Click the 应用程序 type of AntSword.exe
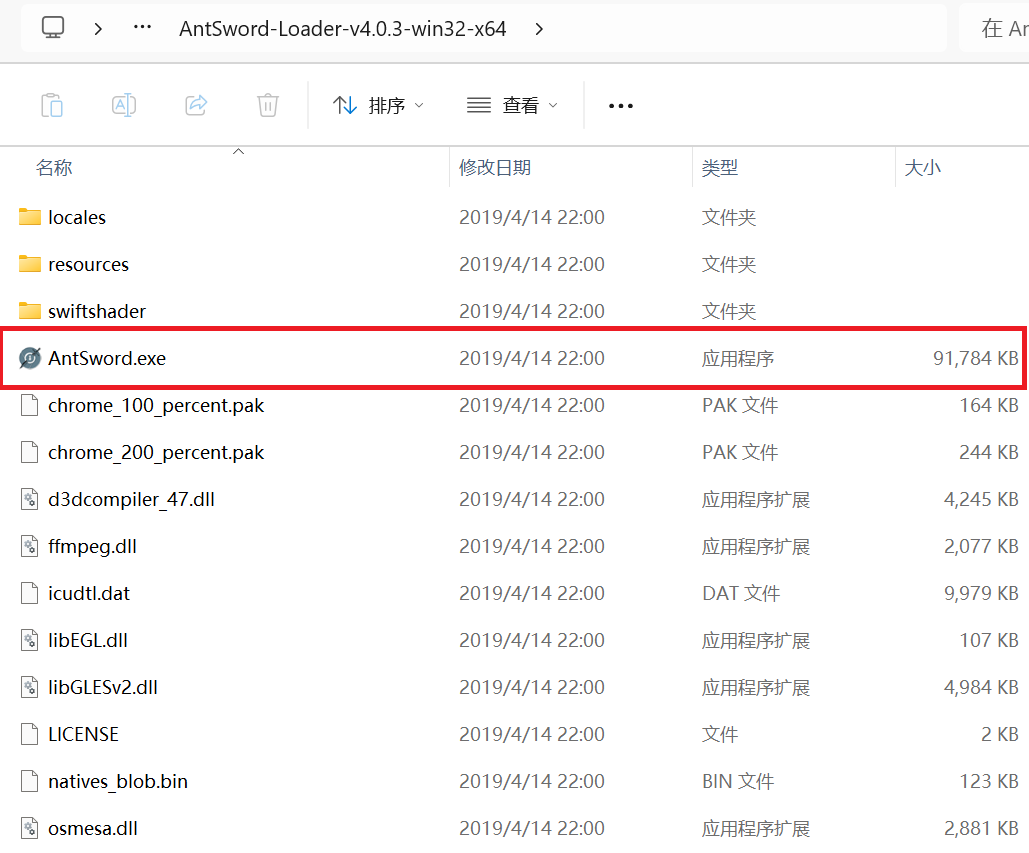1029x853 pixels. coord(738,358)
